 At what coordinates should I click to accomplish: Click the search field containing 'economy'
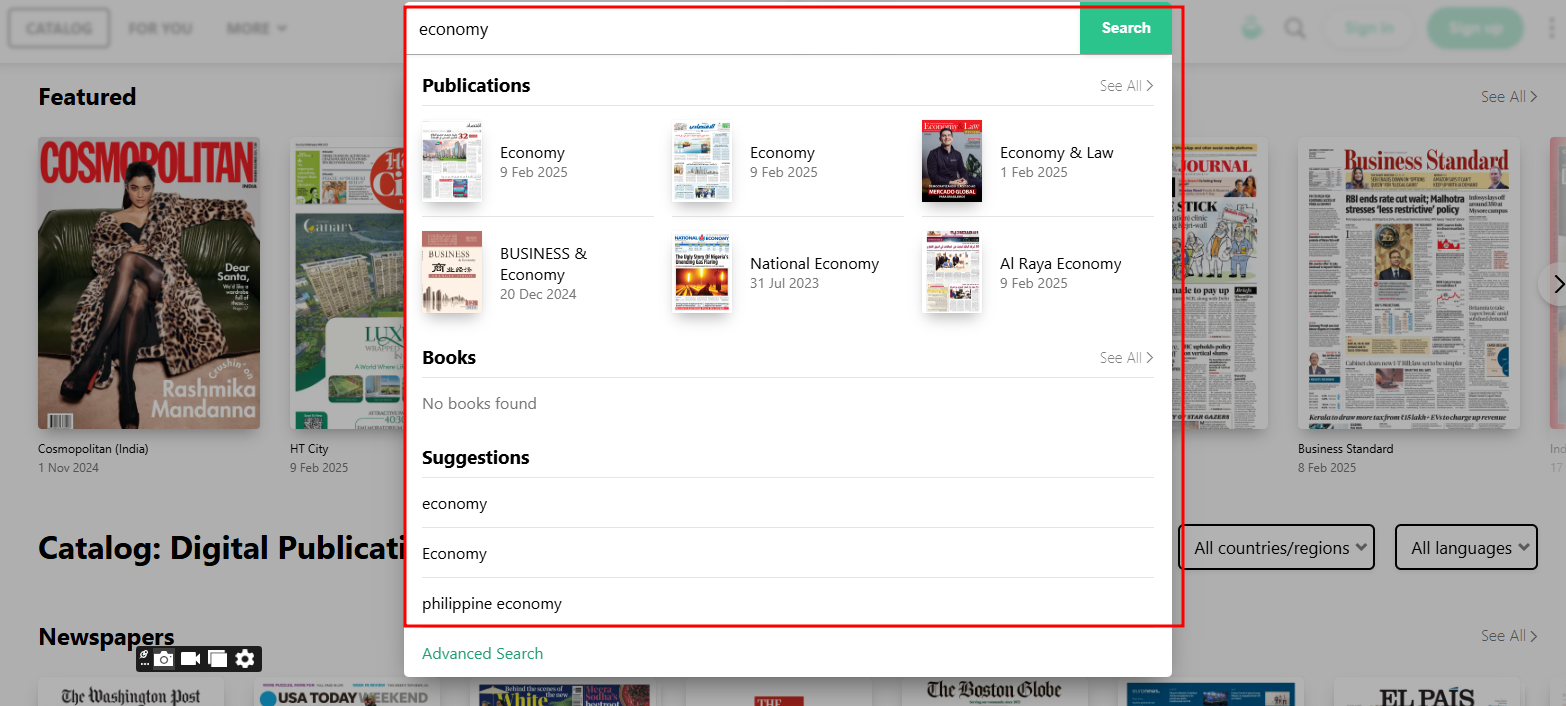(740, 29)
